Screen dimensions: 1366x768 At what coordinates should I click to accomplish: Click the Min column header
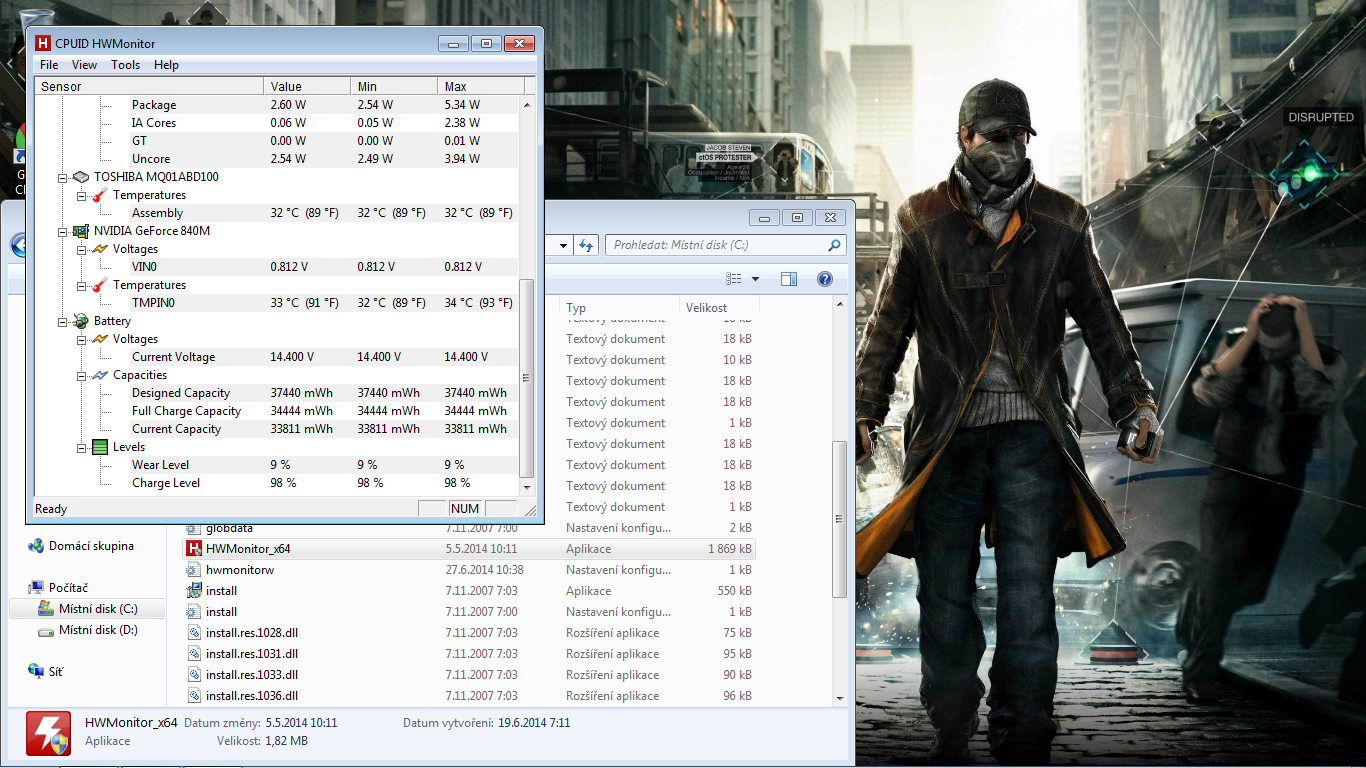click(x=394, y=86)
